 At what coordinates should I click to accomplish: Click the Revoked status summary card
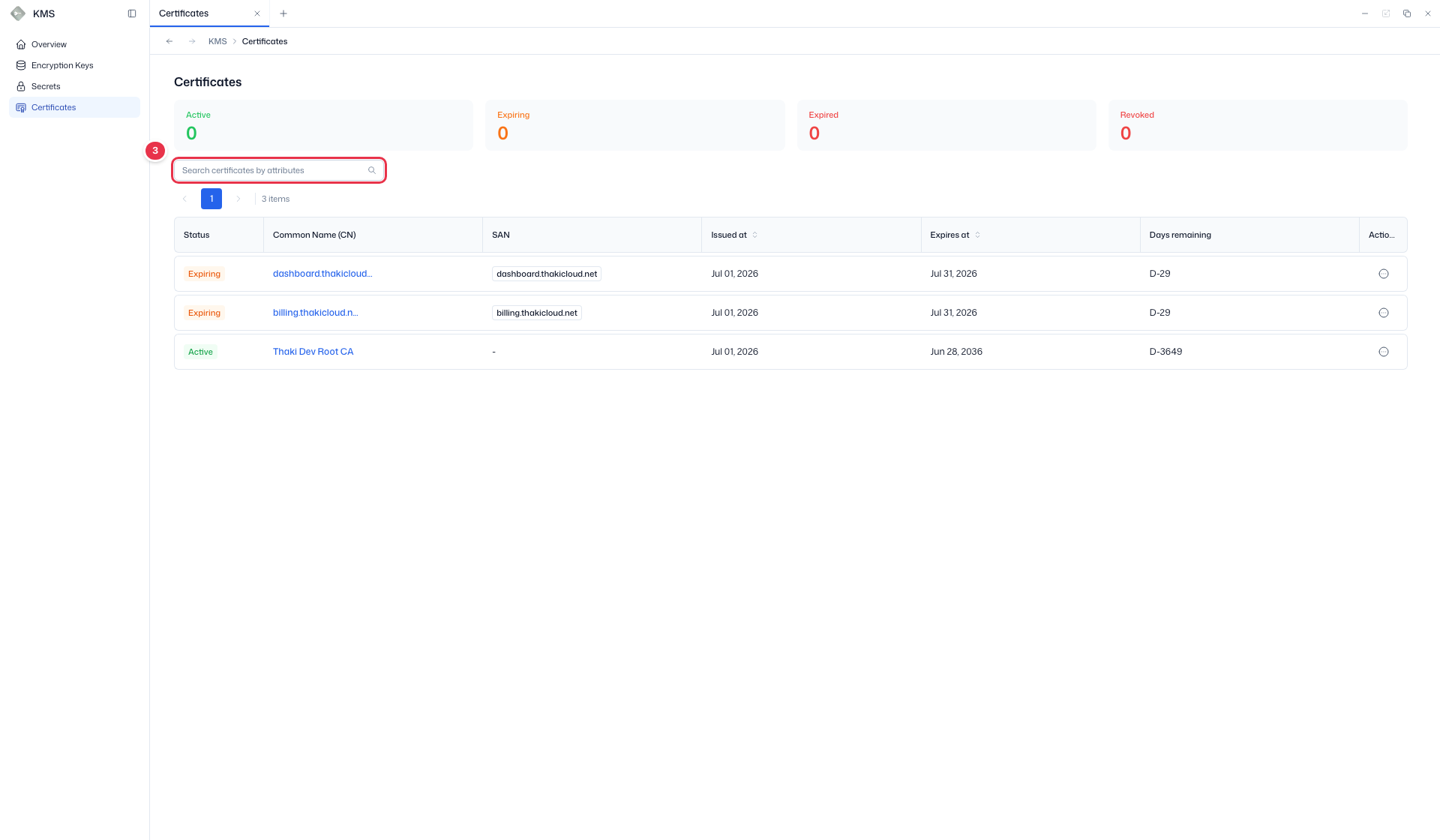click(x=1258, y=125)
